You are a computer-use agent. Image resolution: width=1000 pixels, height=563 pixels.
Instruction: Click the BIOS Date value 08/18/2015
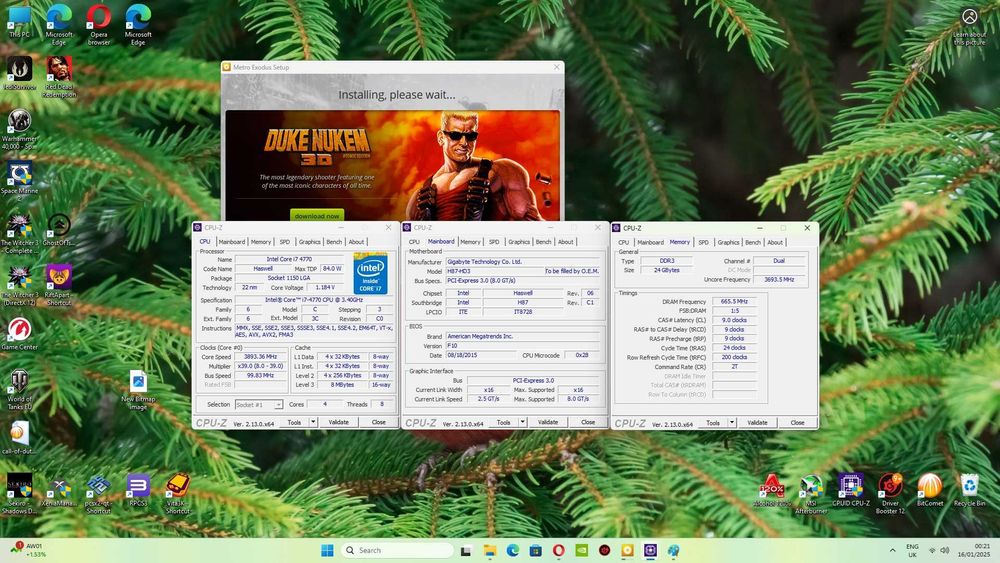(480, 355)
